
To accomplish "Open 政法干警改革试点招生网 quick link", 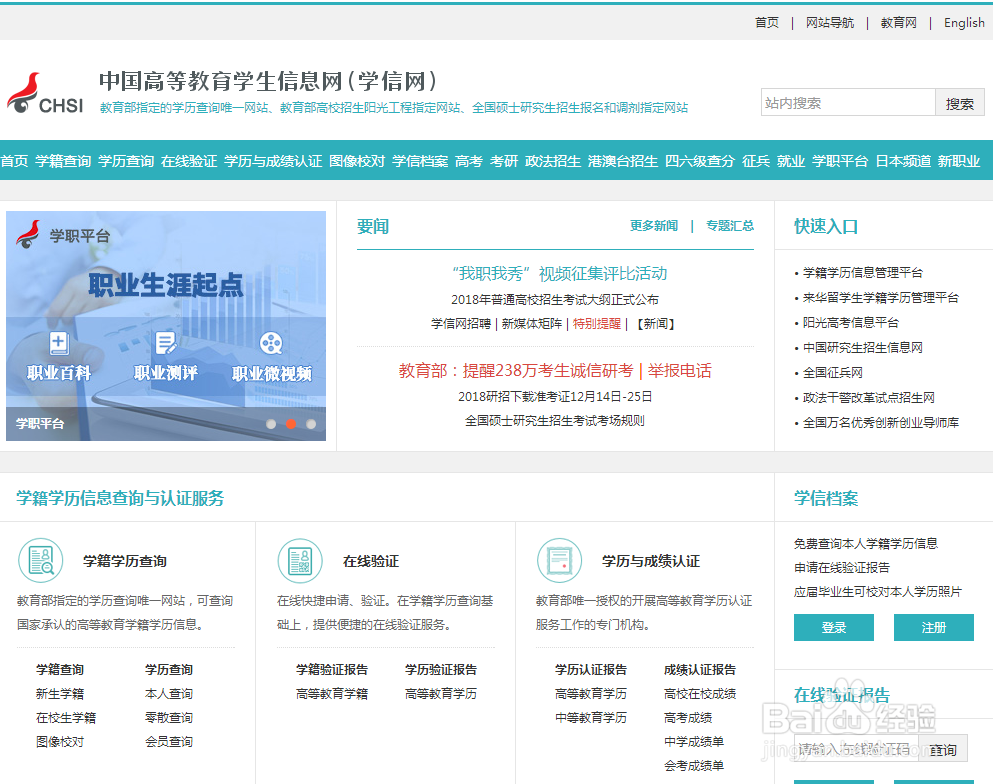I will (868, 398).
